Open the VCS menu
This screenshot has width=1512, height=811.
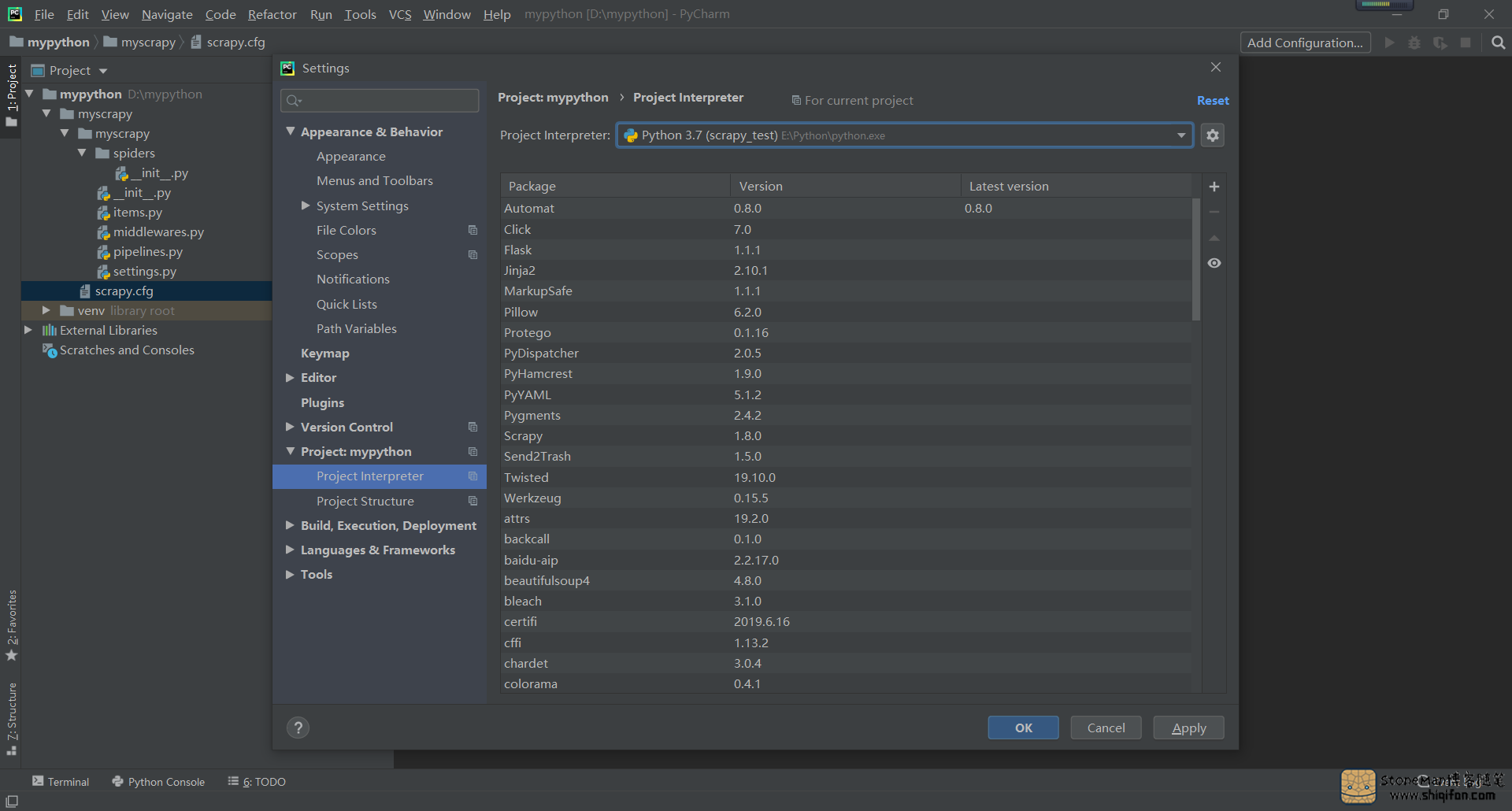point(400,14)
